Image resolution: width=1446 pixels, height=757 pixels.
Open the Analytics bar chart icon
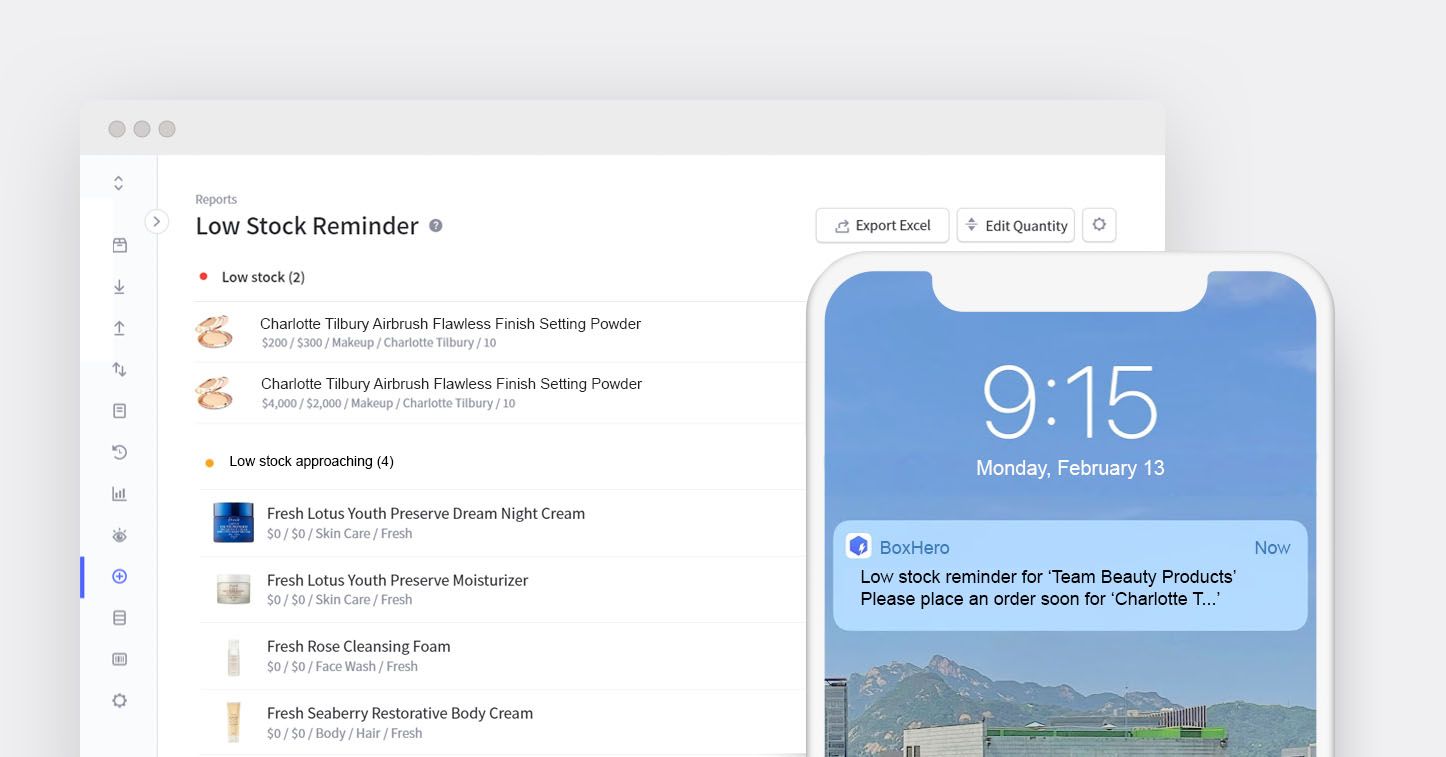(118, 493)
